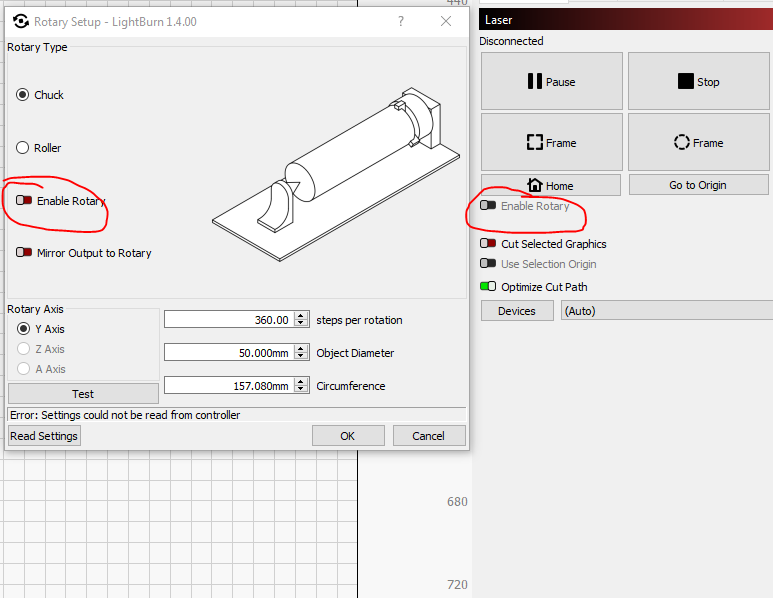Open the Devices window
Screen dimensions: 773x598
(x=517, y=311)
